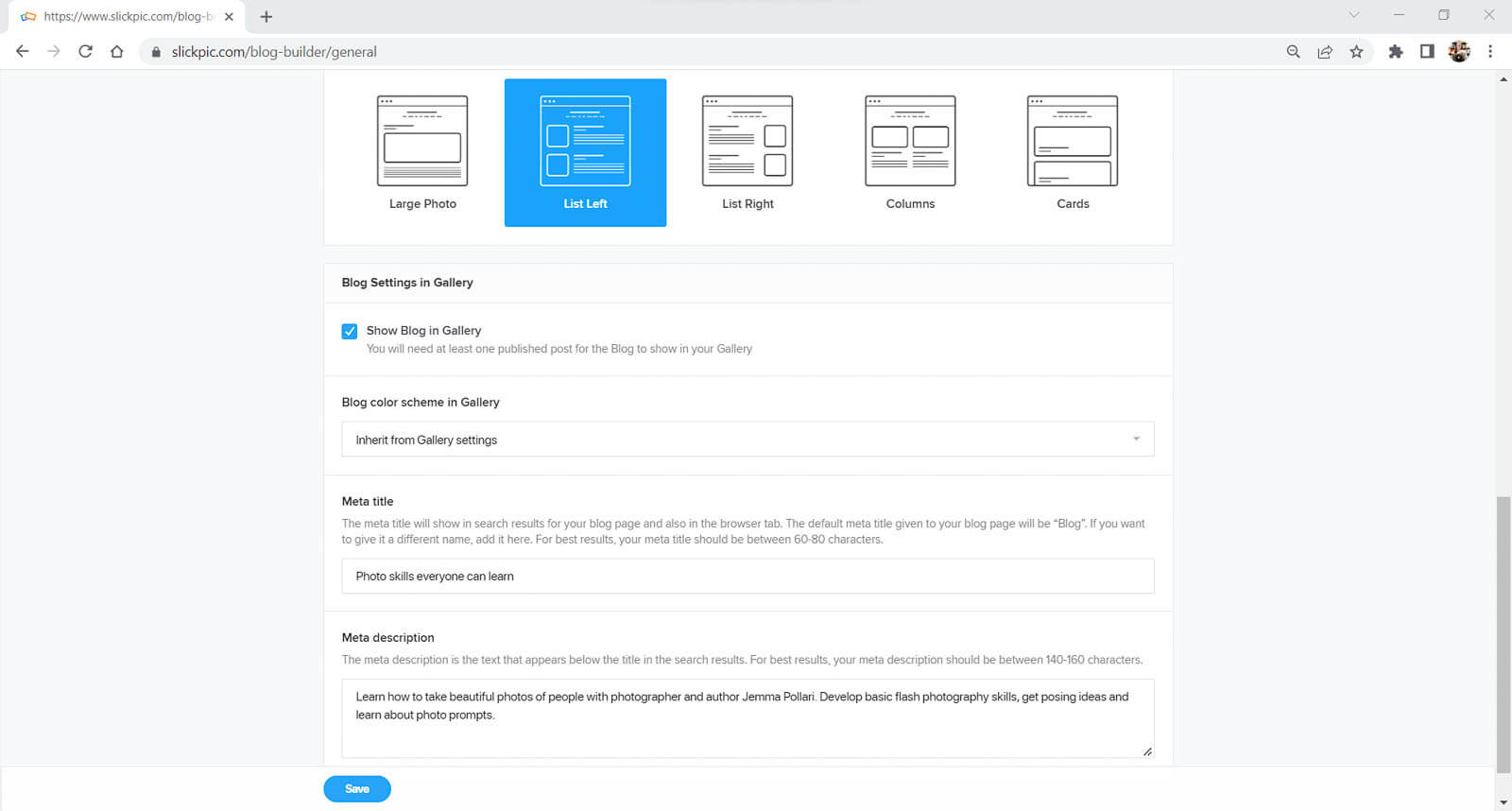Pick the List Right layout icon
The width and height of the screenshot is (1512, 811).
(x=747, y=141)
